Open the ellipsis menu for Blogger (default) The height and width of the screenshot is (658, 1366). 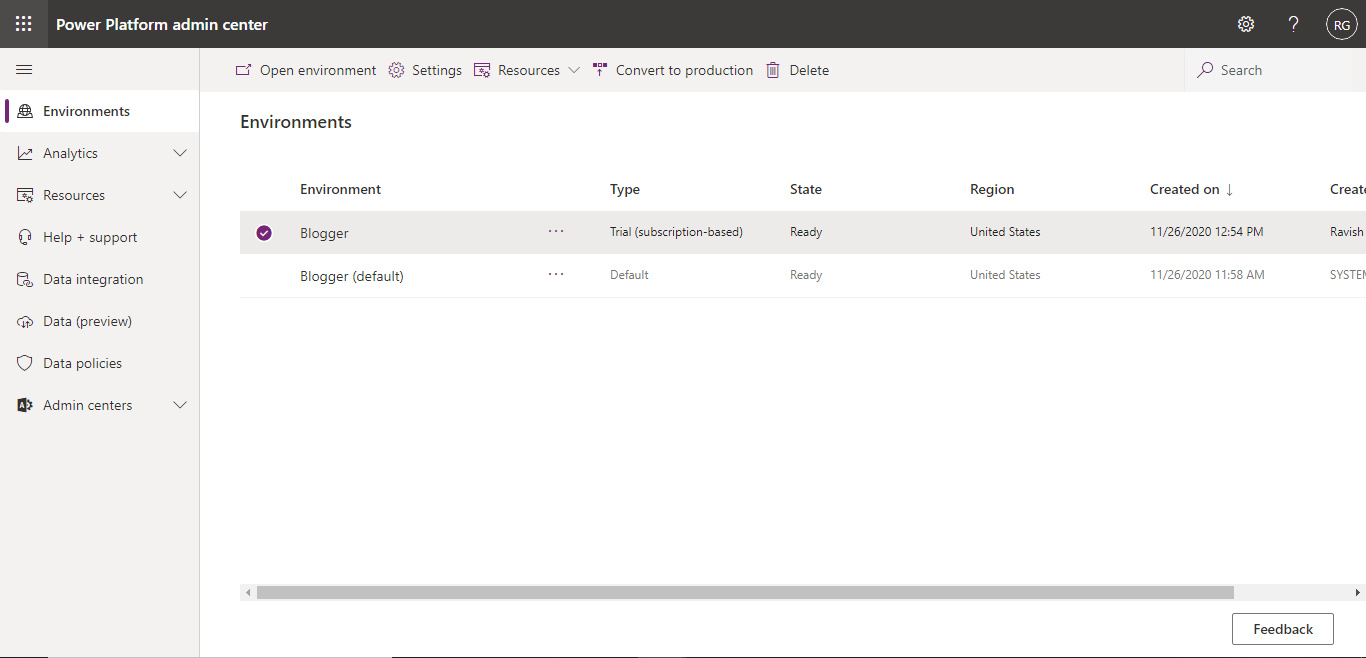[x=556, y=274]
